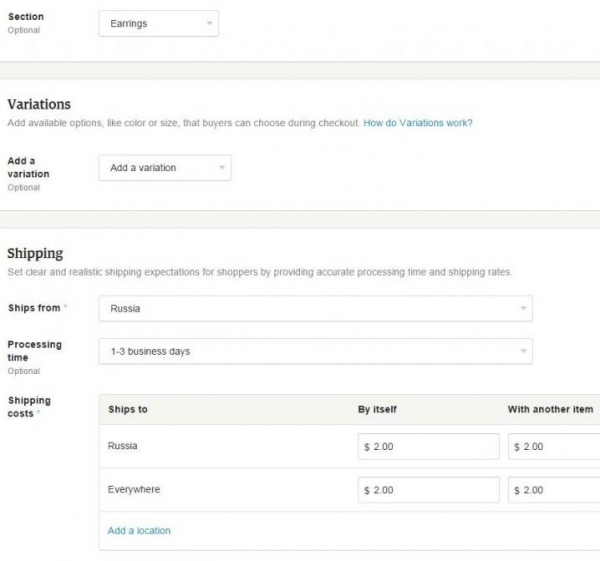Open the Section dropdown showing Earrings

(x=158, y=24)
